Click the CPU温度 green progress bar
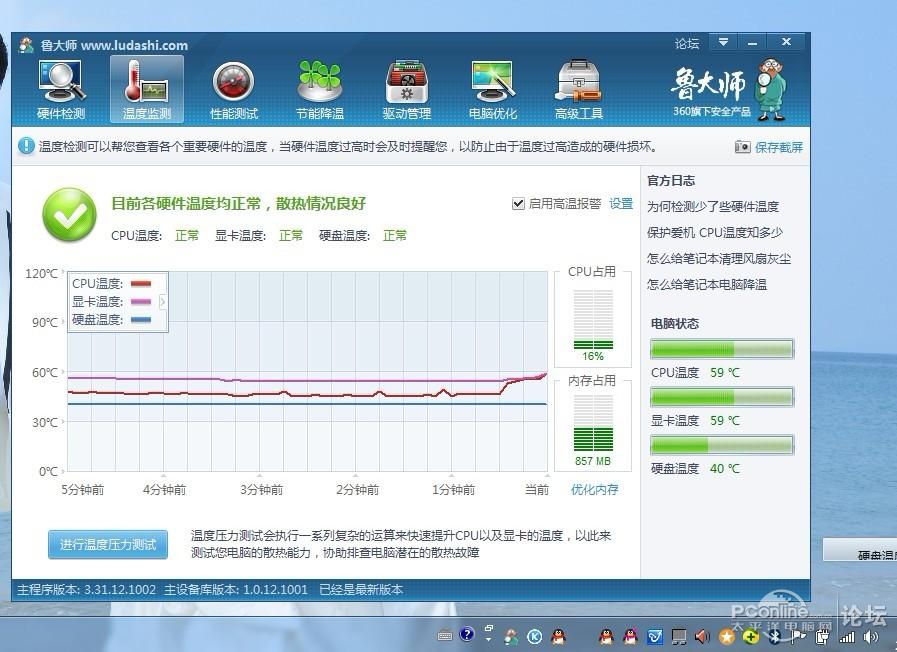This screenshot has height=652, width=897. tap(722, 348)
